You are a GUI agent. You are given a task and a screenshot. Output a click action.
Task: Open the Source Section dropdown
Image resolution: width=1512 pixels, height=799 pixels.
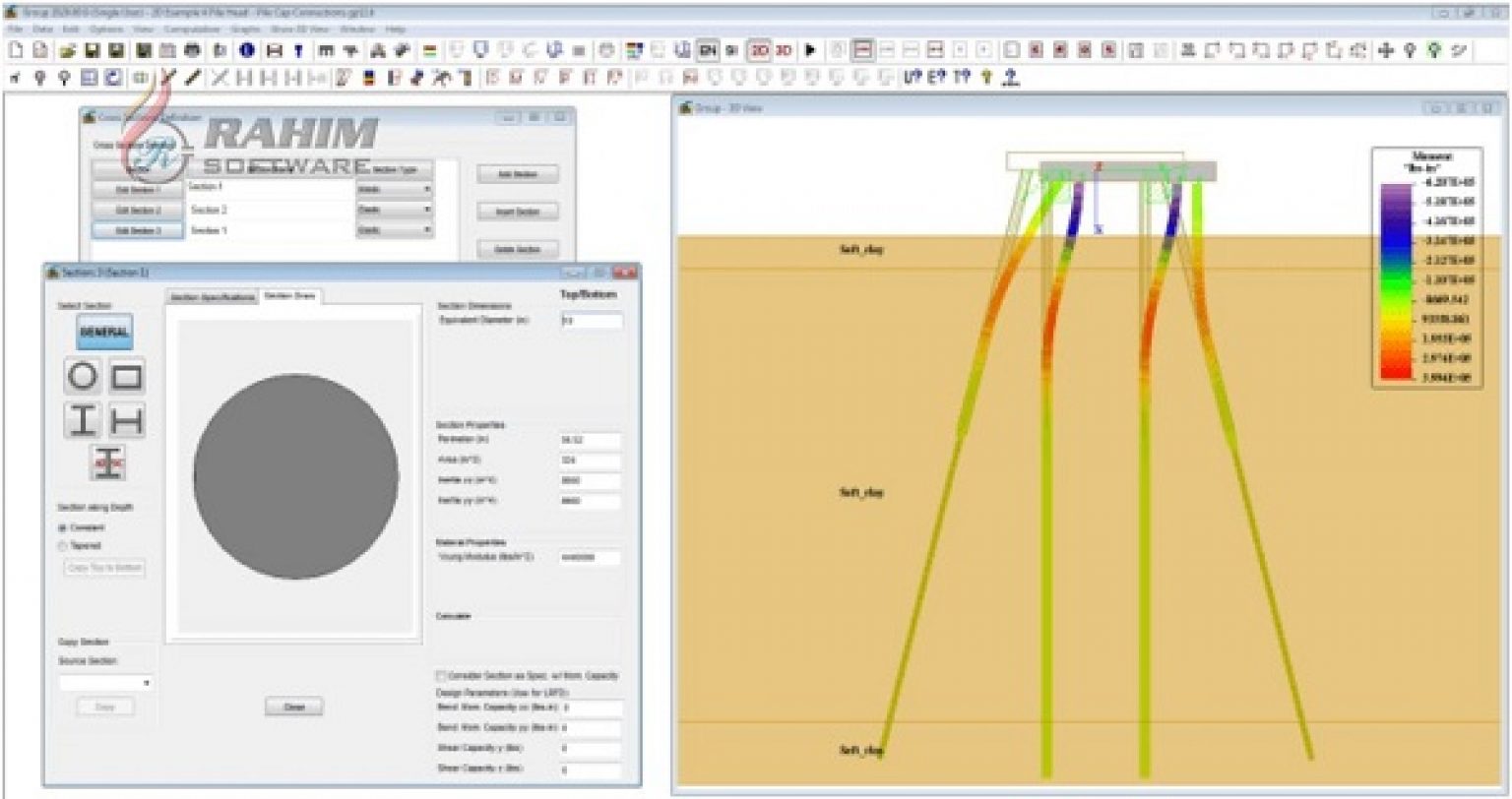coord(148,682)
